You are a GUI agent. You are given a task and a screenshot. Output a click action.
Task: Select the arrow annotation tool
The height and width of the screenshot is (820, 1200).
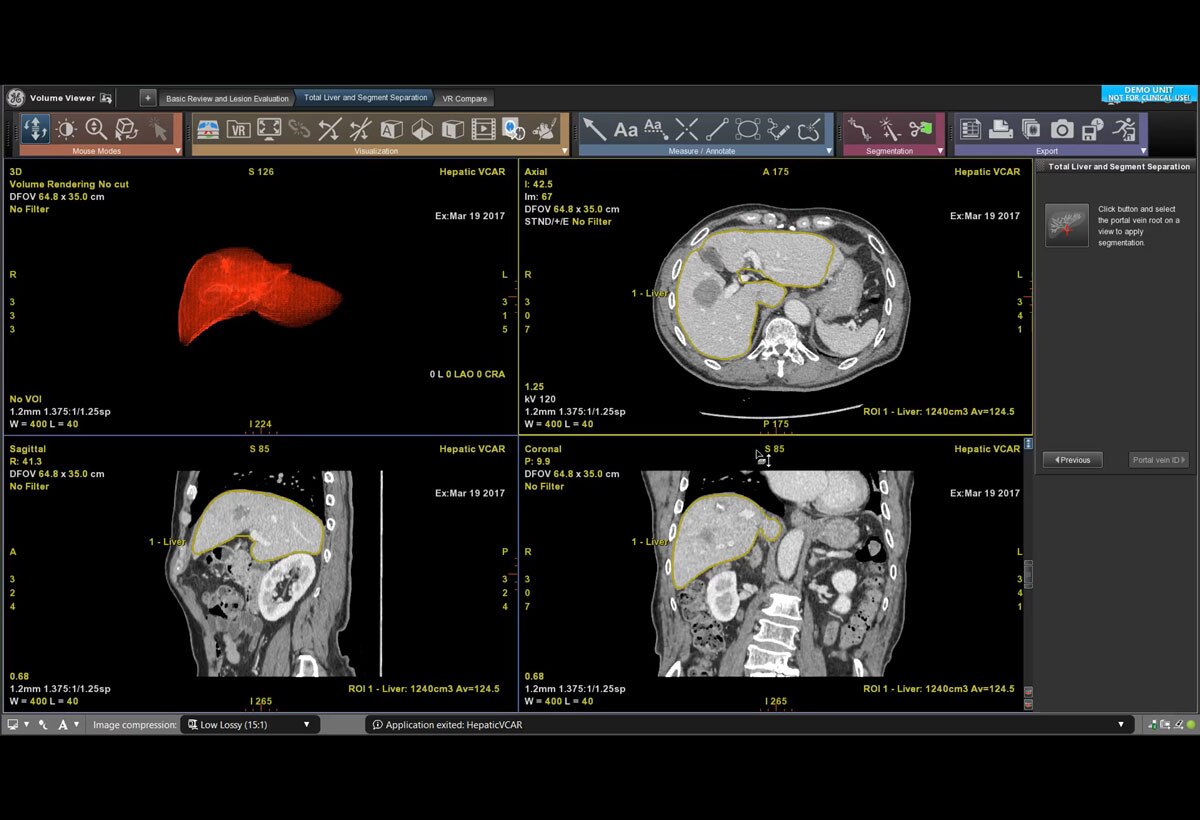595,129
